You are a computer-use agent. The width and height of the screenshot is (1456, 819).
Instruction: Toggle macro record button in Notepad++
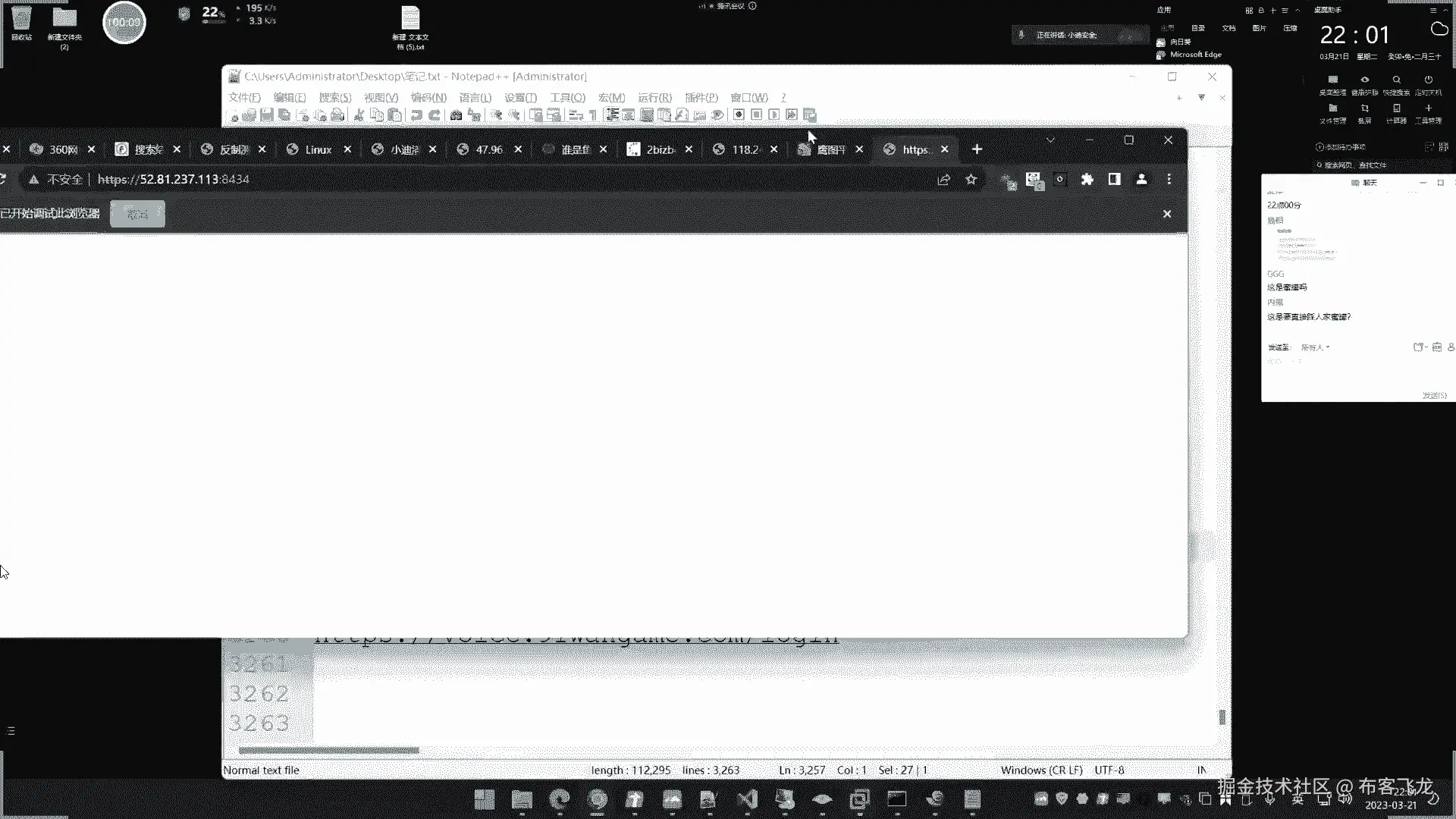[x=738, y=115]
